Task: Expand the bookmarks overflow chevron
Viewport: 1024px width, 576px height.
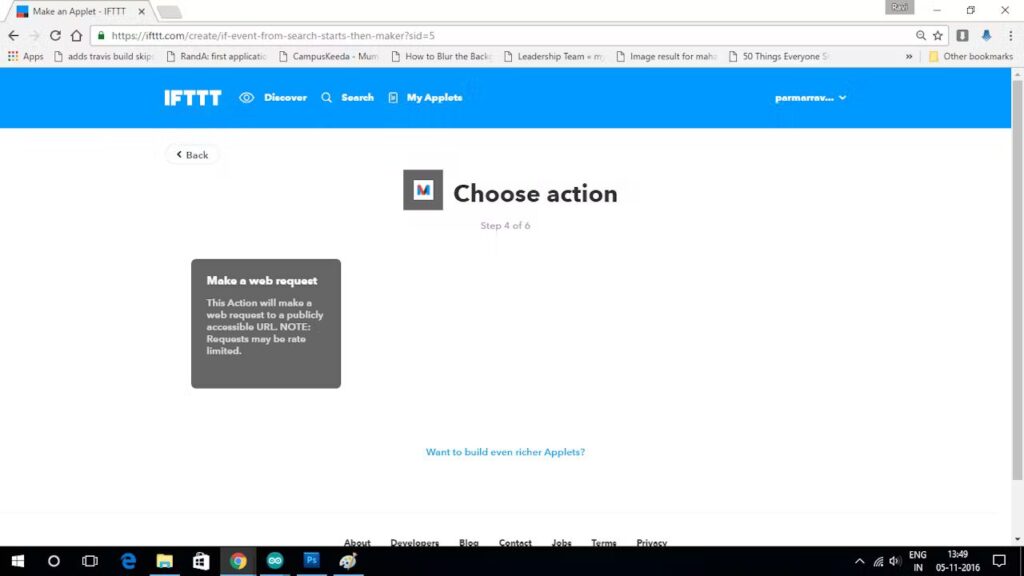Action: click(x=908, y=56)
